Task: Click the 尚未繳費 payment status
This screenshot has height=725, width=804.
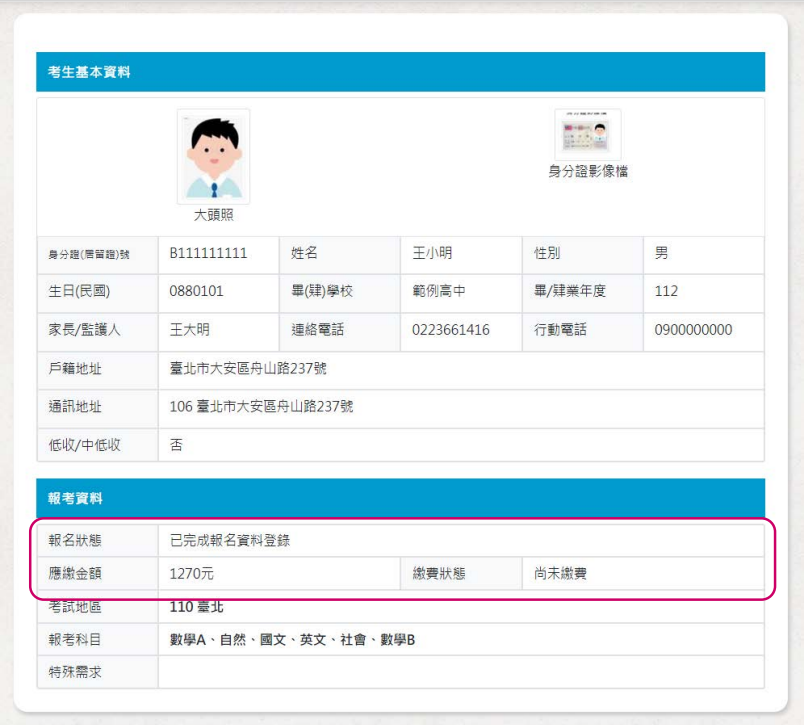Action: point(561,574)
